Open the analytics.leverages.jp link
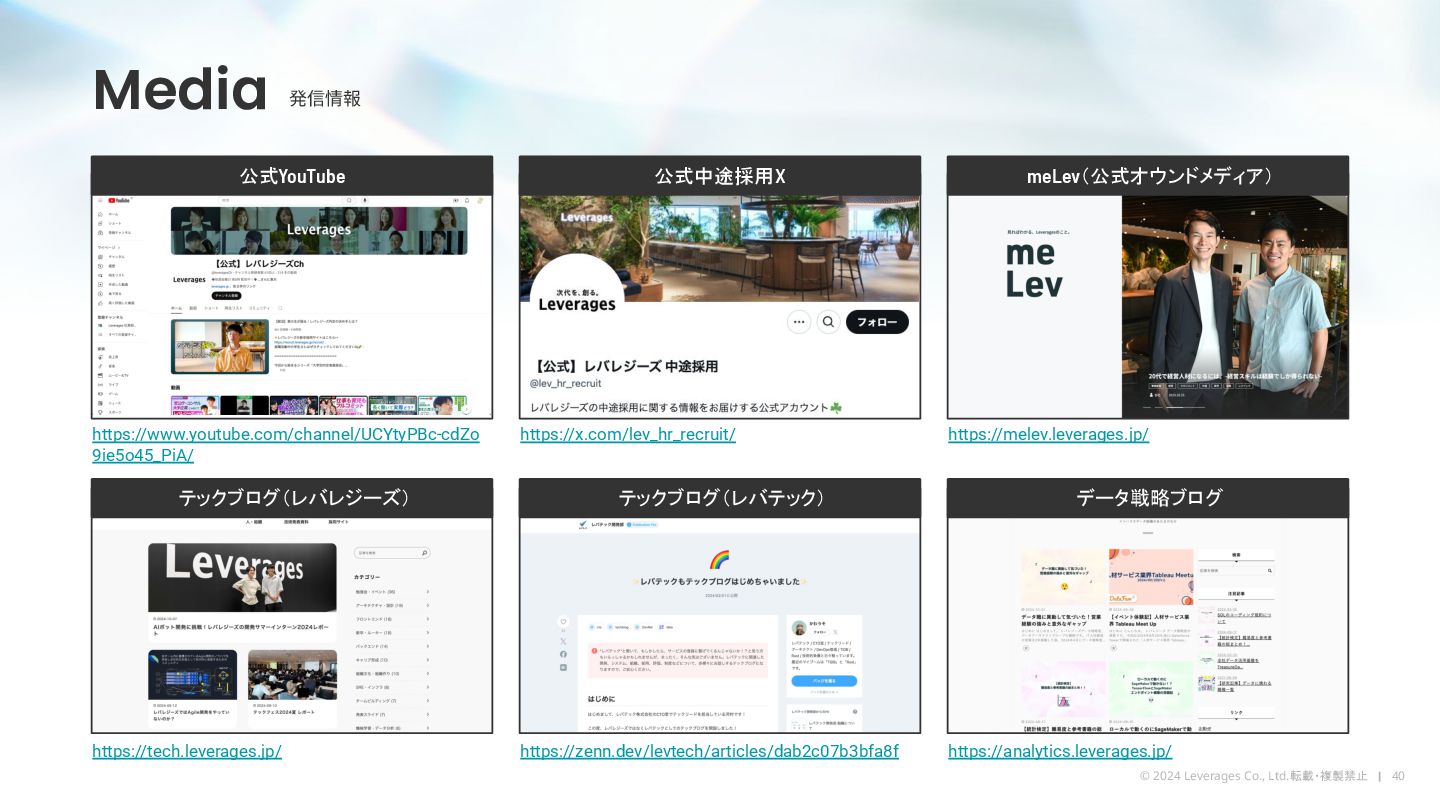 coord(1060,751)
